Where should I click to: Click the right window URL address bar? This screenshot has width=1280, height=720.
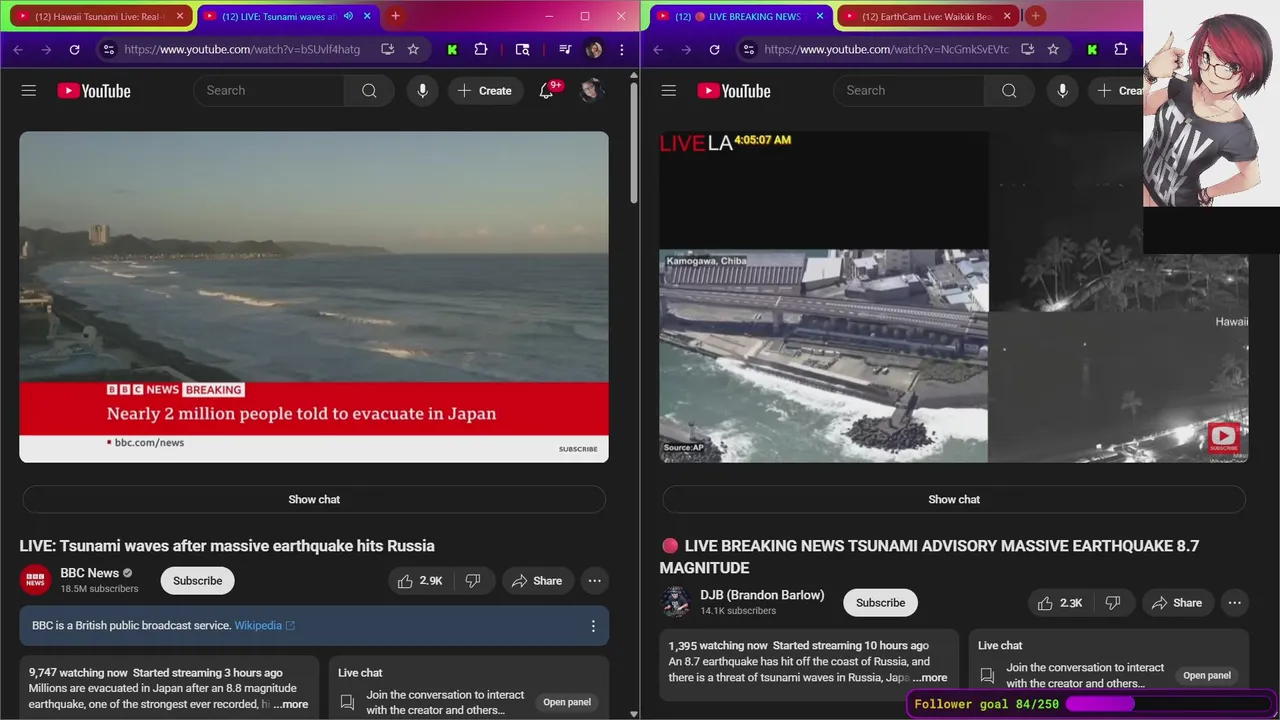(886, 49)
